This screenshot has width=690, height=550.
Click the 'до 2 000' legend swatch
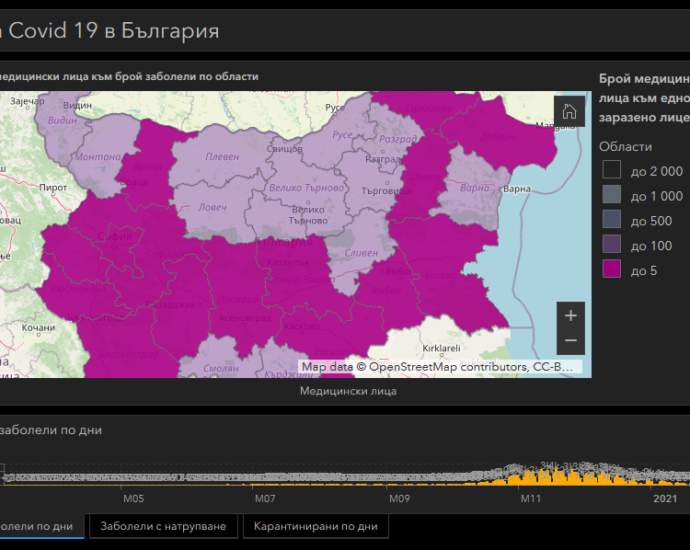[x=612, y=170]
